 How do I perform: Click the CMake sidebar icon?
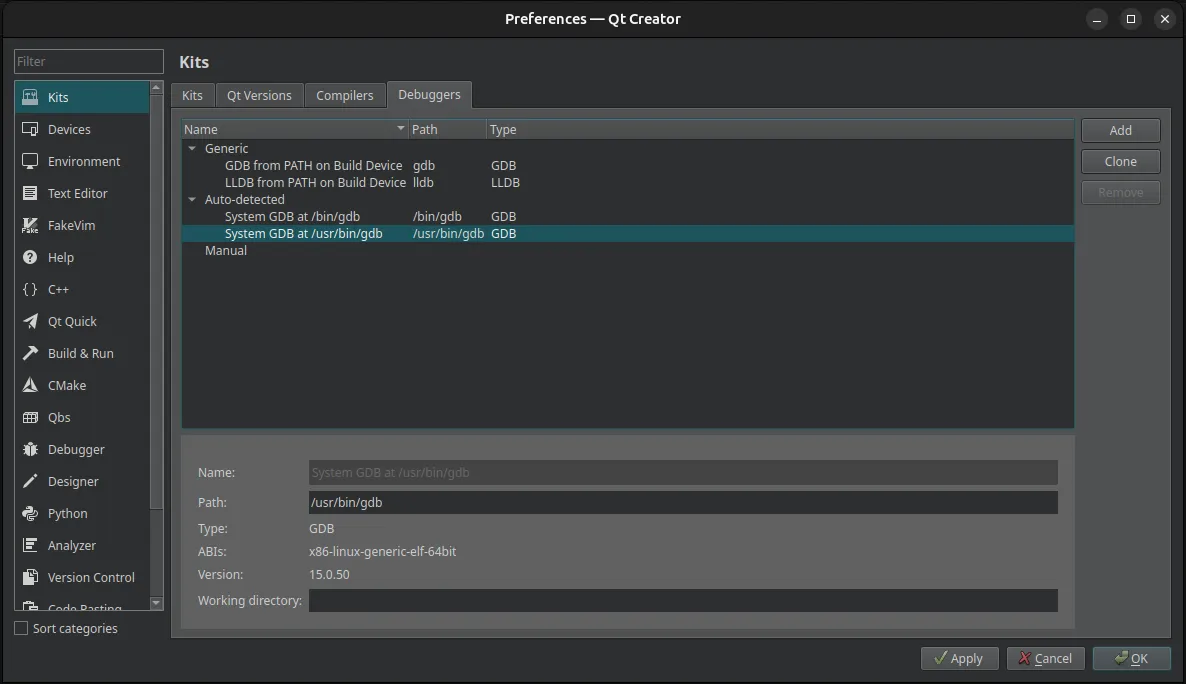[x=31, y=385]
